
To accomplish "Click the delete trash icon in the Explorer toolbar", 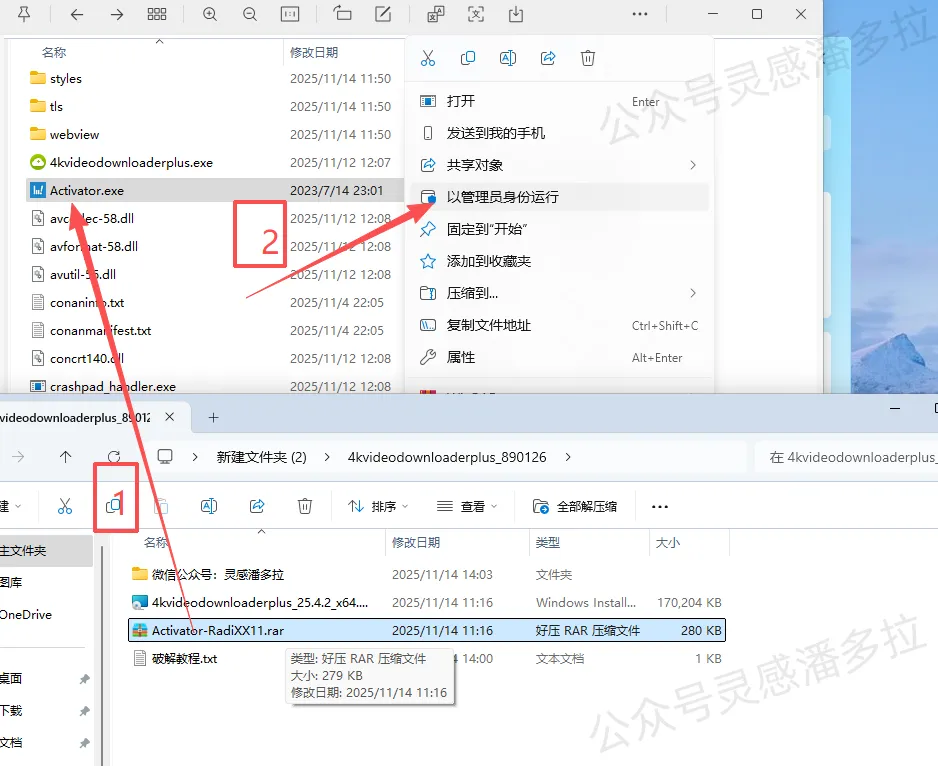I will [305, 506].
